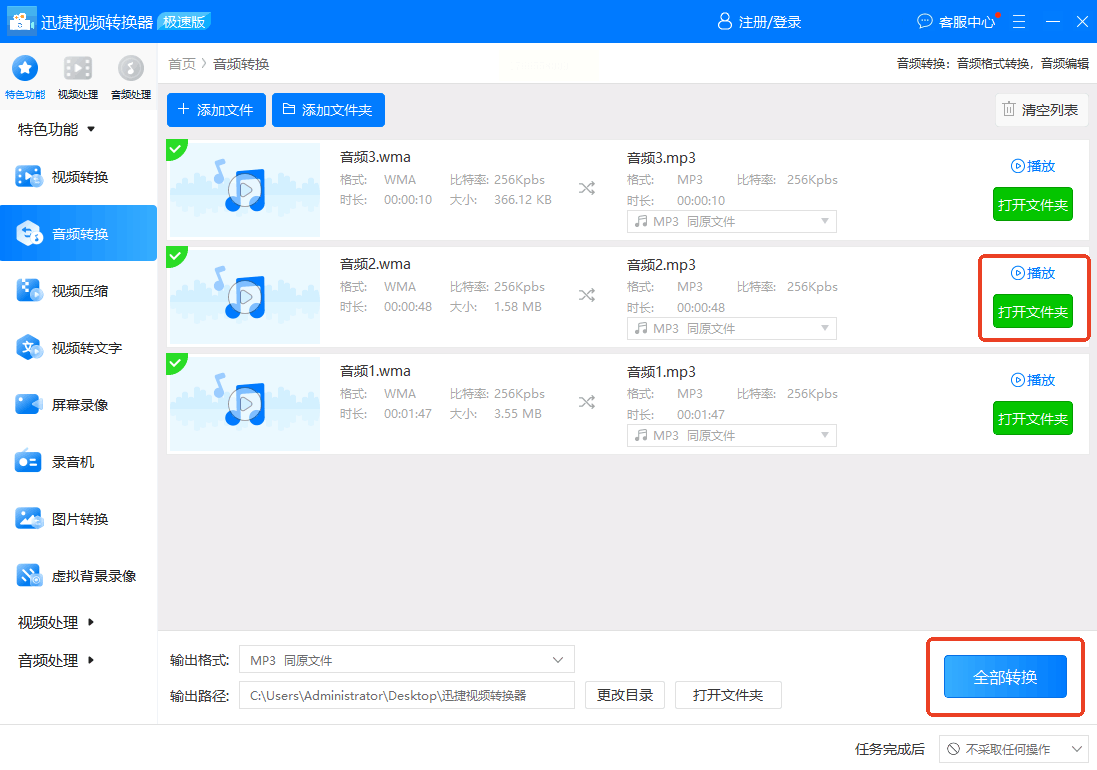Open the 输出格式 dropdown
Viewport: 1097px width, 770px height.
[407, 660]
